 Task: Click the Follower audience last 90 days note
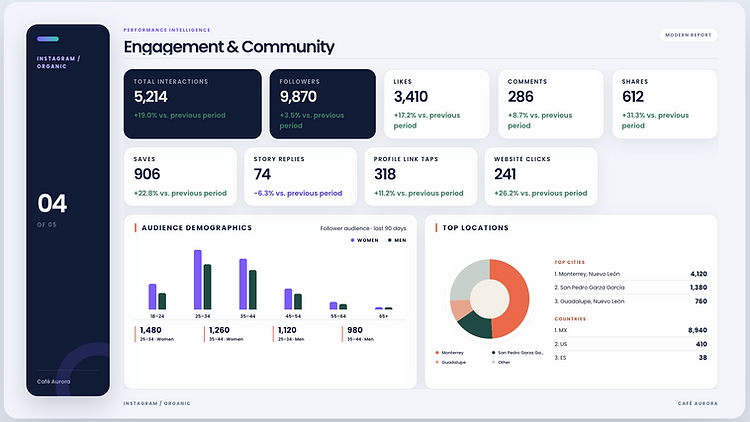coord(363,228)
